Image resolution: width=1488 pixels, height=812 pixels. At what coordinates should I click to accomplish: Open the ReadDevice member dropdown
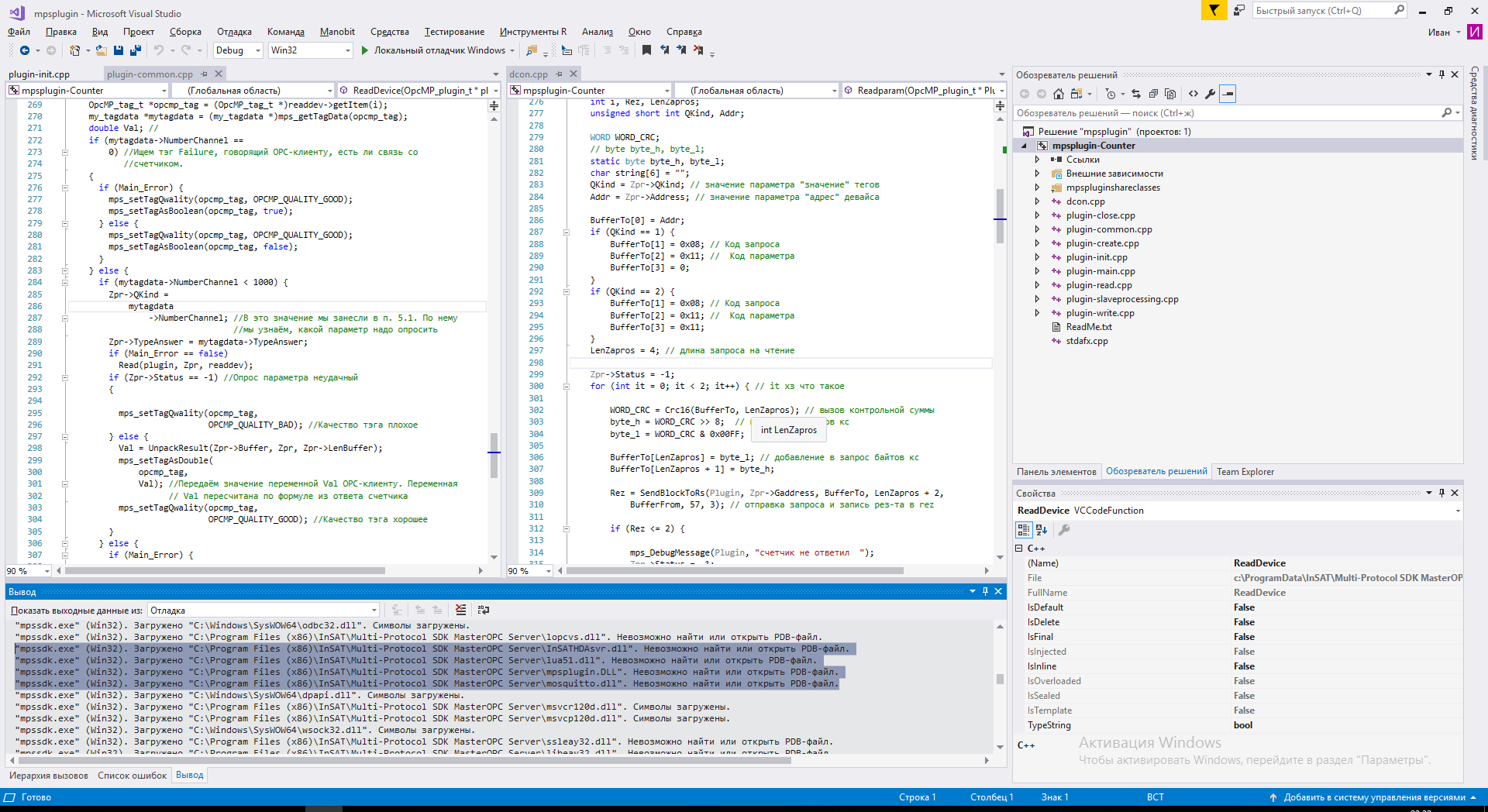pyautogui.click(x=420, y=91)
